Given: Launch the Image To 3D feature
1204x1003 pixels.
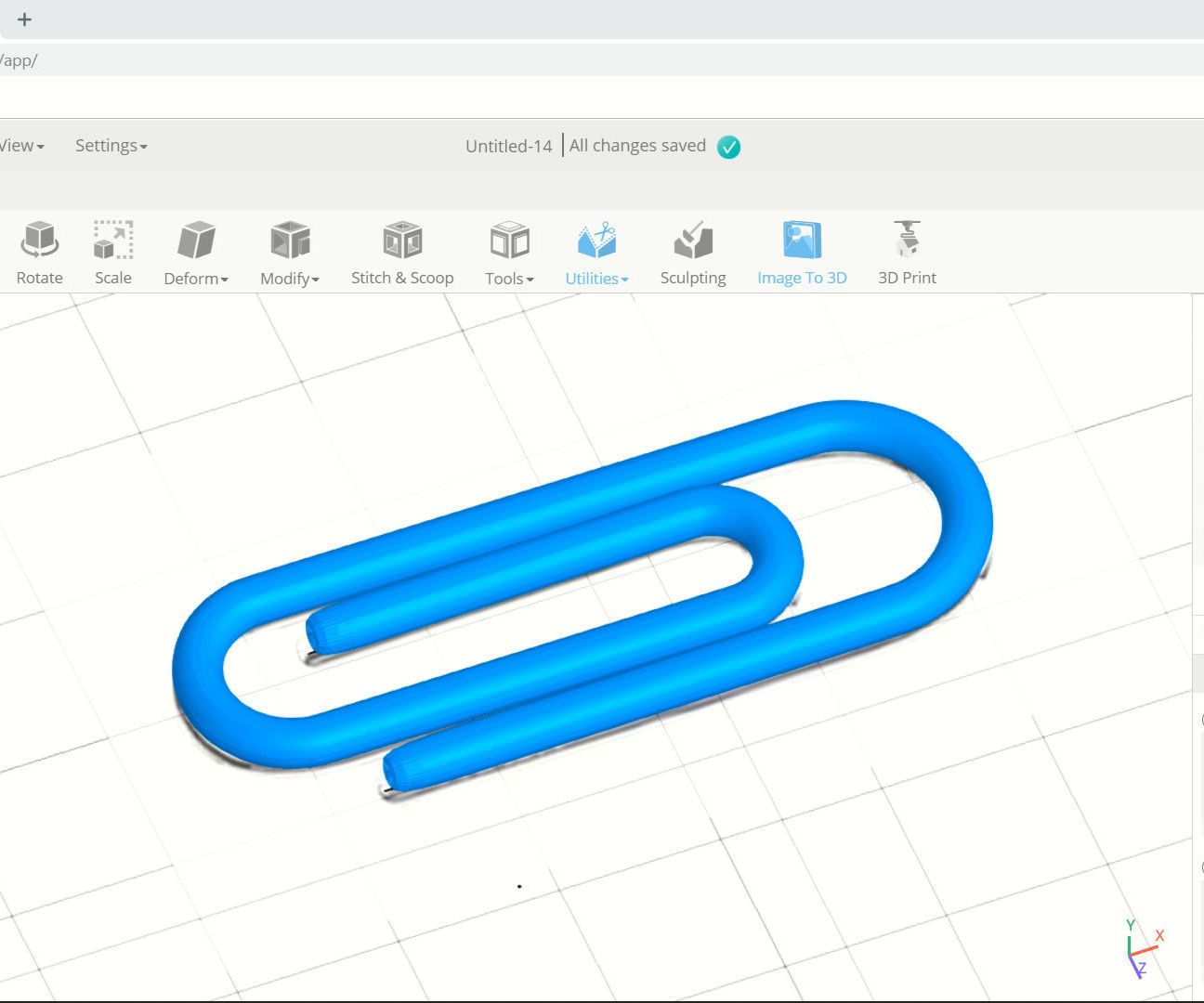Looking at the screenshot, I should [801, 251].
